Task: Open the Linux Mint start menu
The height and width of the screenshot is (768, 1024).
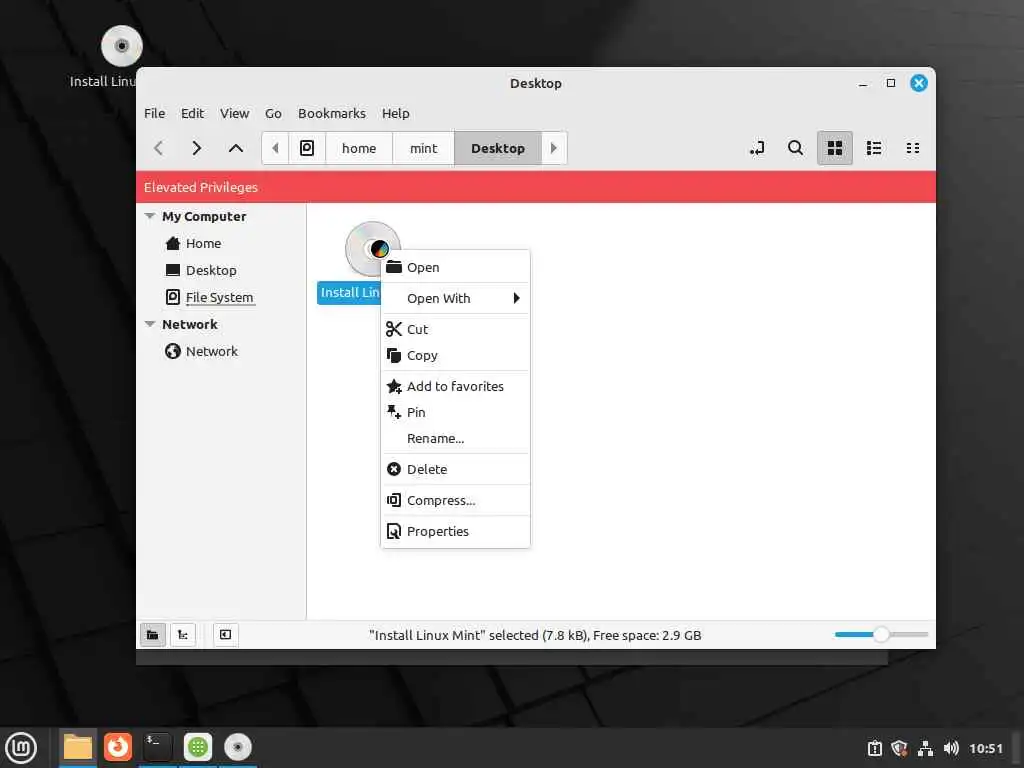Action: [x=21, y=748]
